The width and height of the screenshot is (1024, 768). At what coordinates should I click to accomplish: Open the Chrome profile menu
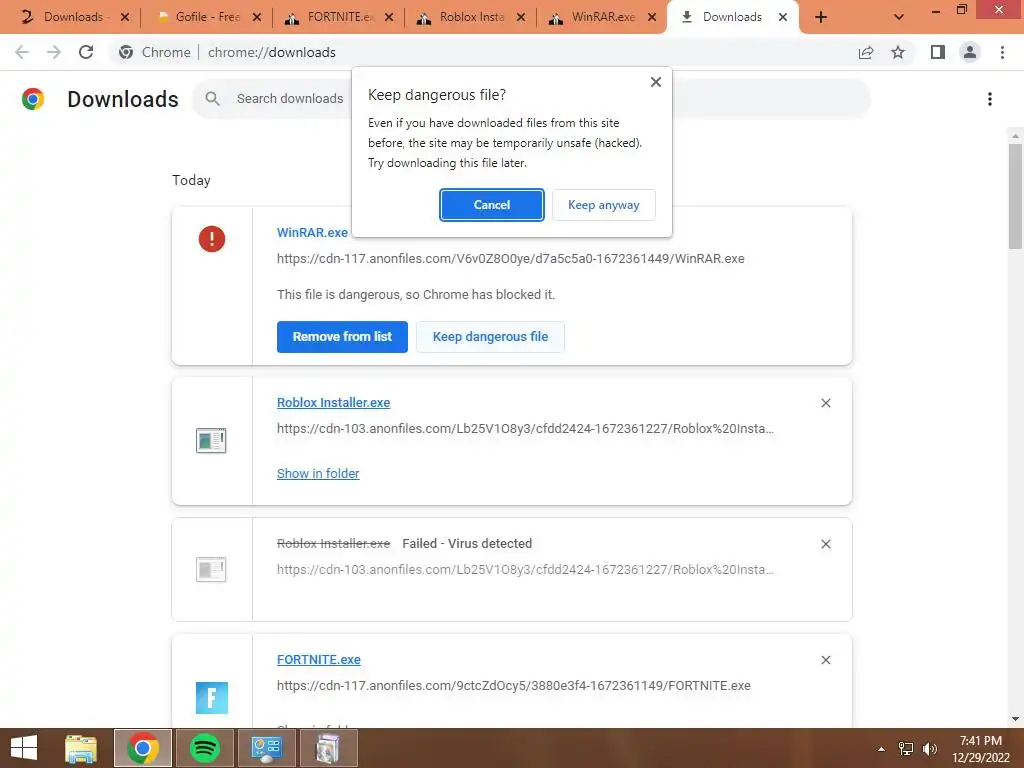(x=970, y=52)
